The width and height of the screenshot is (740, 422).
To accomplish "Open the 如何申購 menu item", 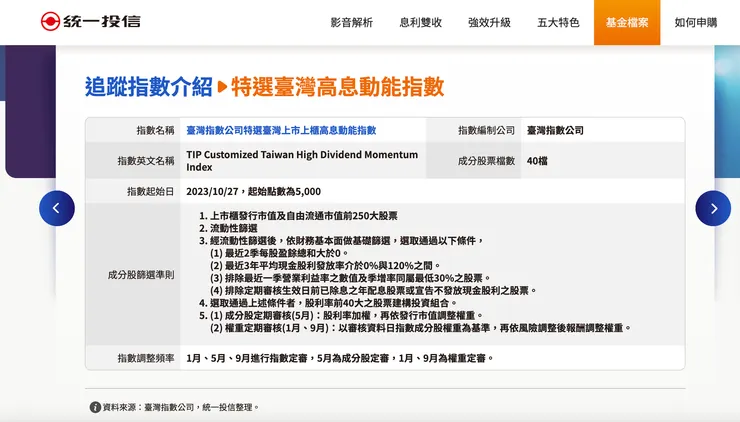I will click(x=696, y=23).
